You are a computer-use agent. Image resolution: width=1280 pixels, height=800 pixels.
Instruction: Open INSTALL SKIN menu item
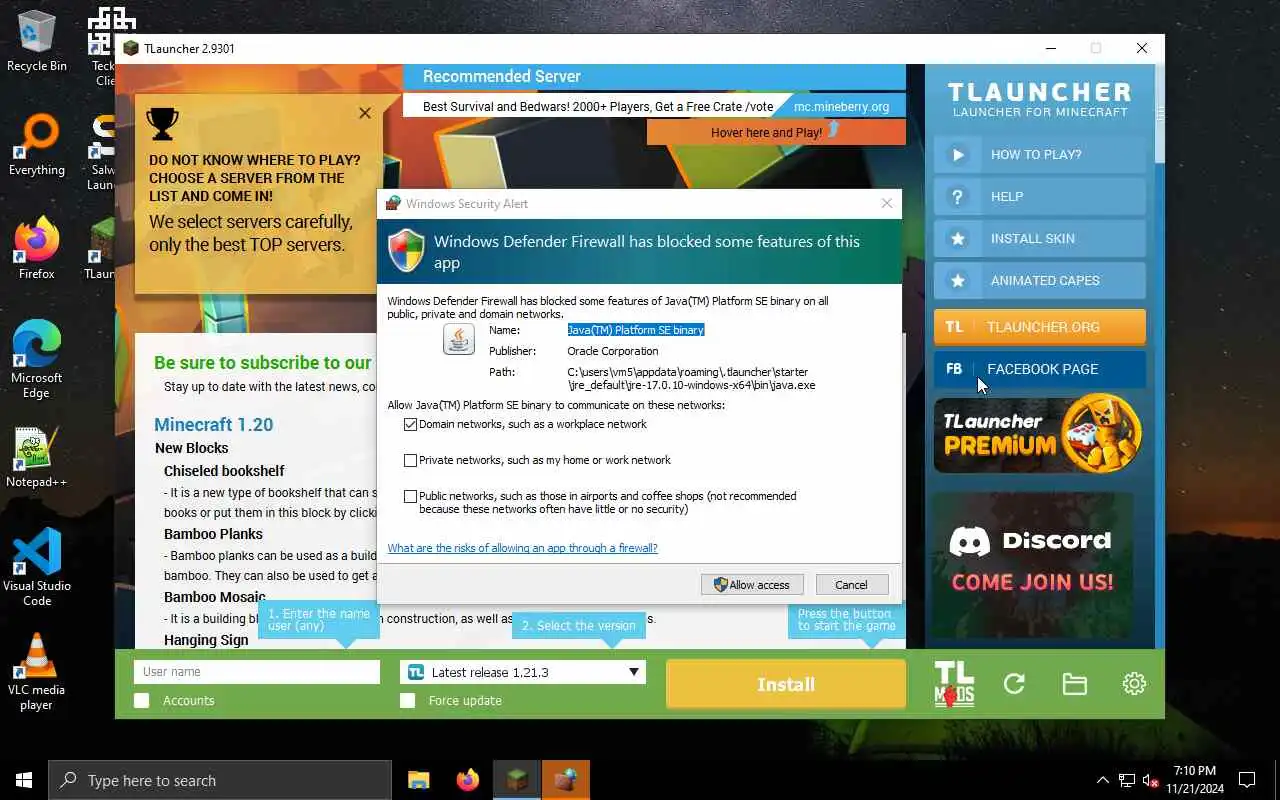coord(1040,239)
